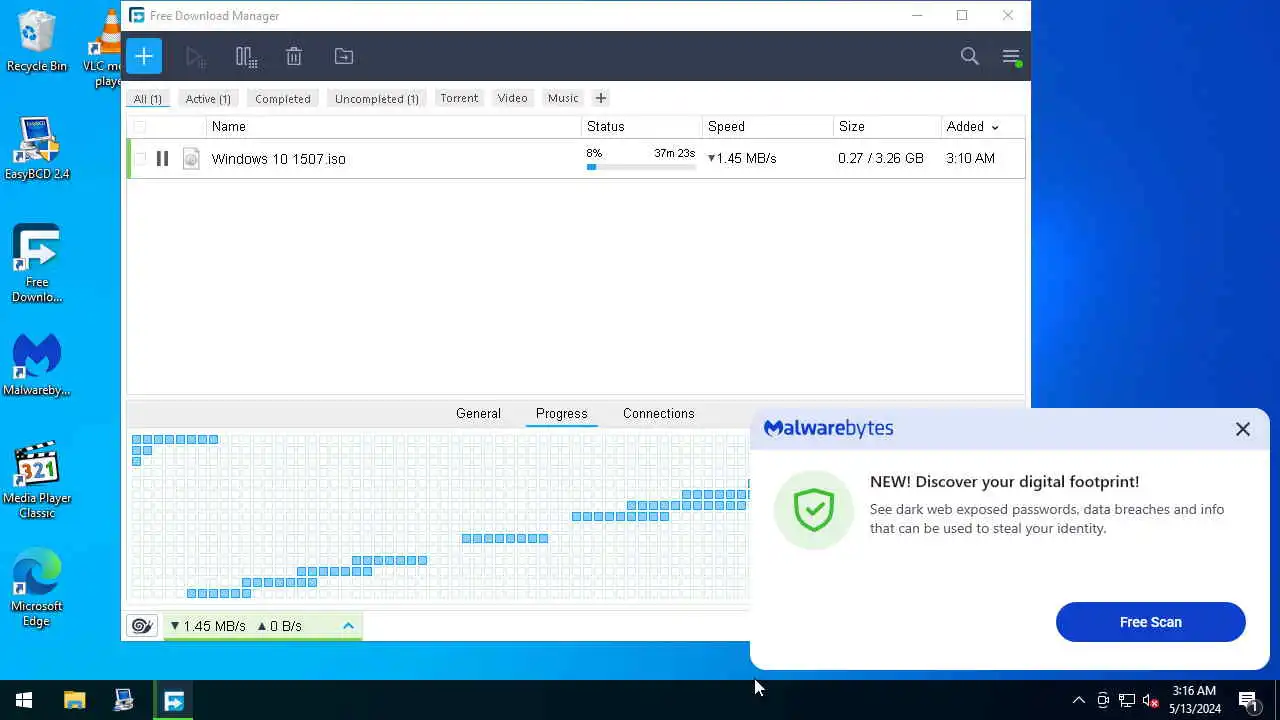The image size is (1280, 720).
Task: Open search in Free Download Manager
Action: tap(969, 56)
